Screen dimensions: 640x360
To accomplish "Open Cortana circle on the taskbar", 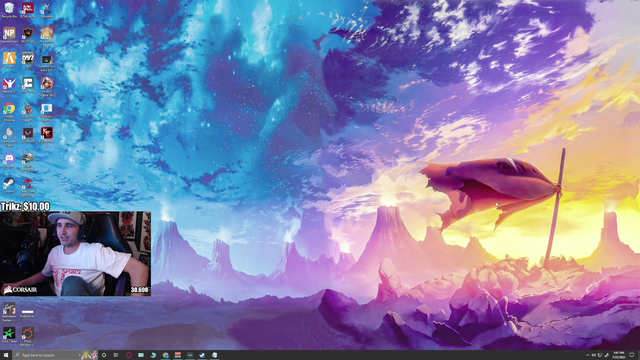I will [x=104, y=355].
